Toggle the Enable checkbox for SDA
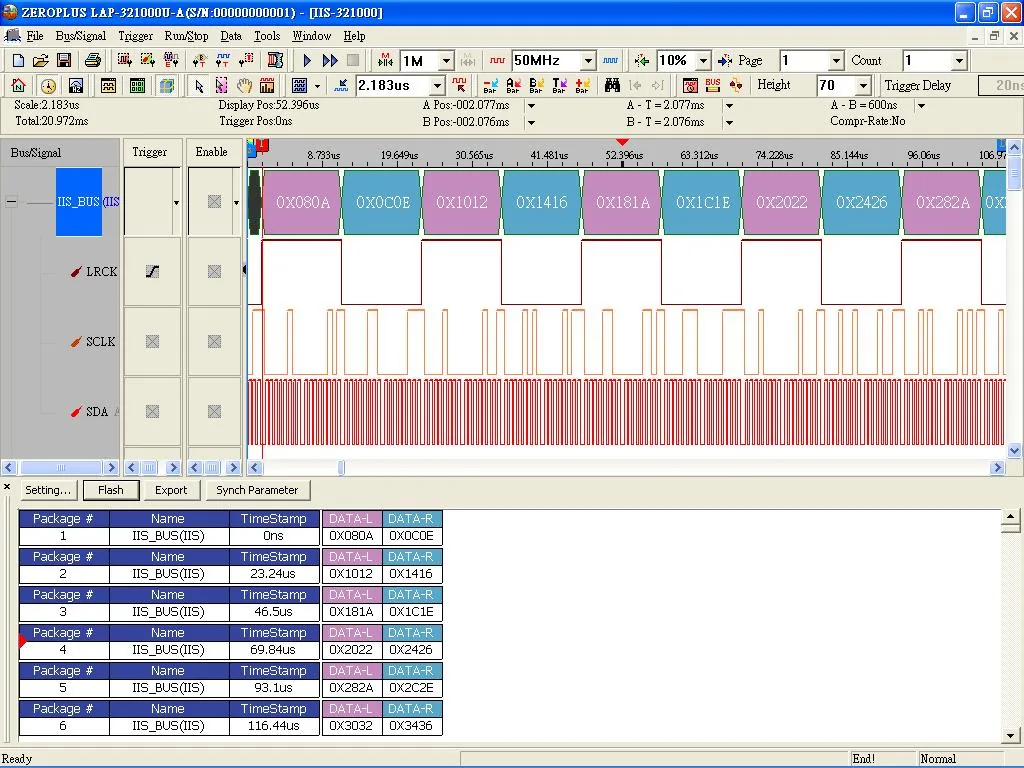This screenshot has height=768, width=1024. pos(214,411)
